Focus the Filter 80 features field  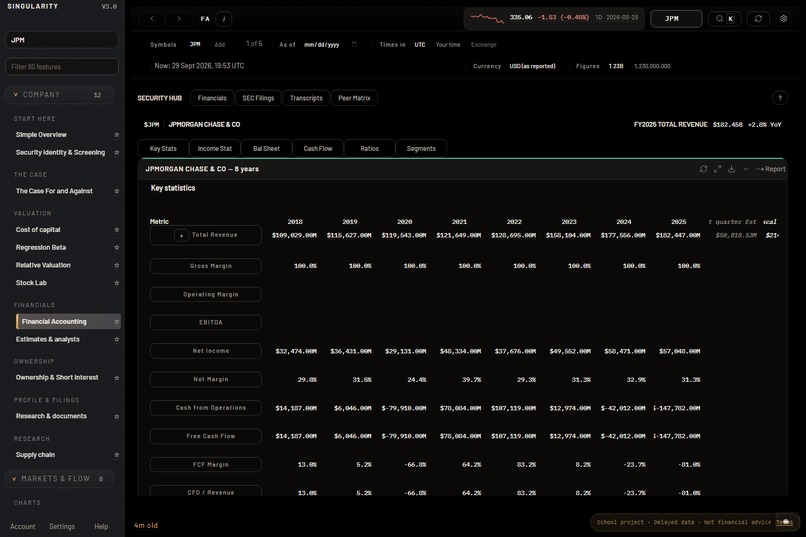pos(62,67)
